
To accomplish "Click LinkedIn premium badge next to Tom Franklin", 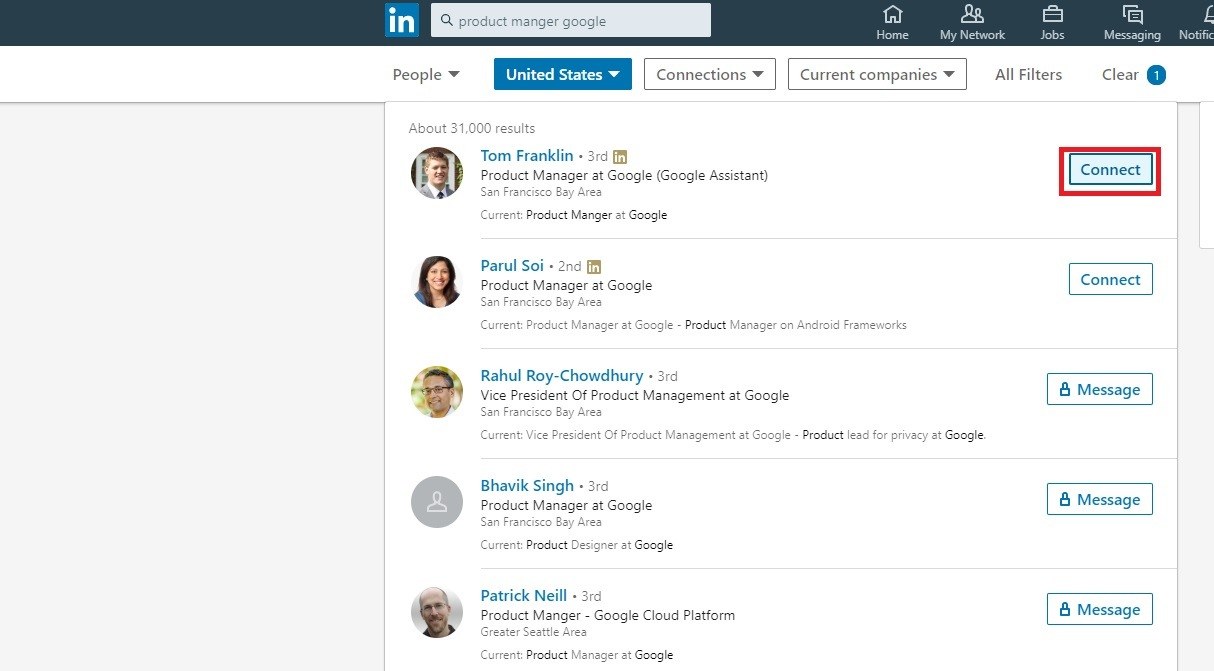I will point(620,157).
